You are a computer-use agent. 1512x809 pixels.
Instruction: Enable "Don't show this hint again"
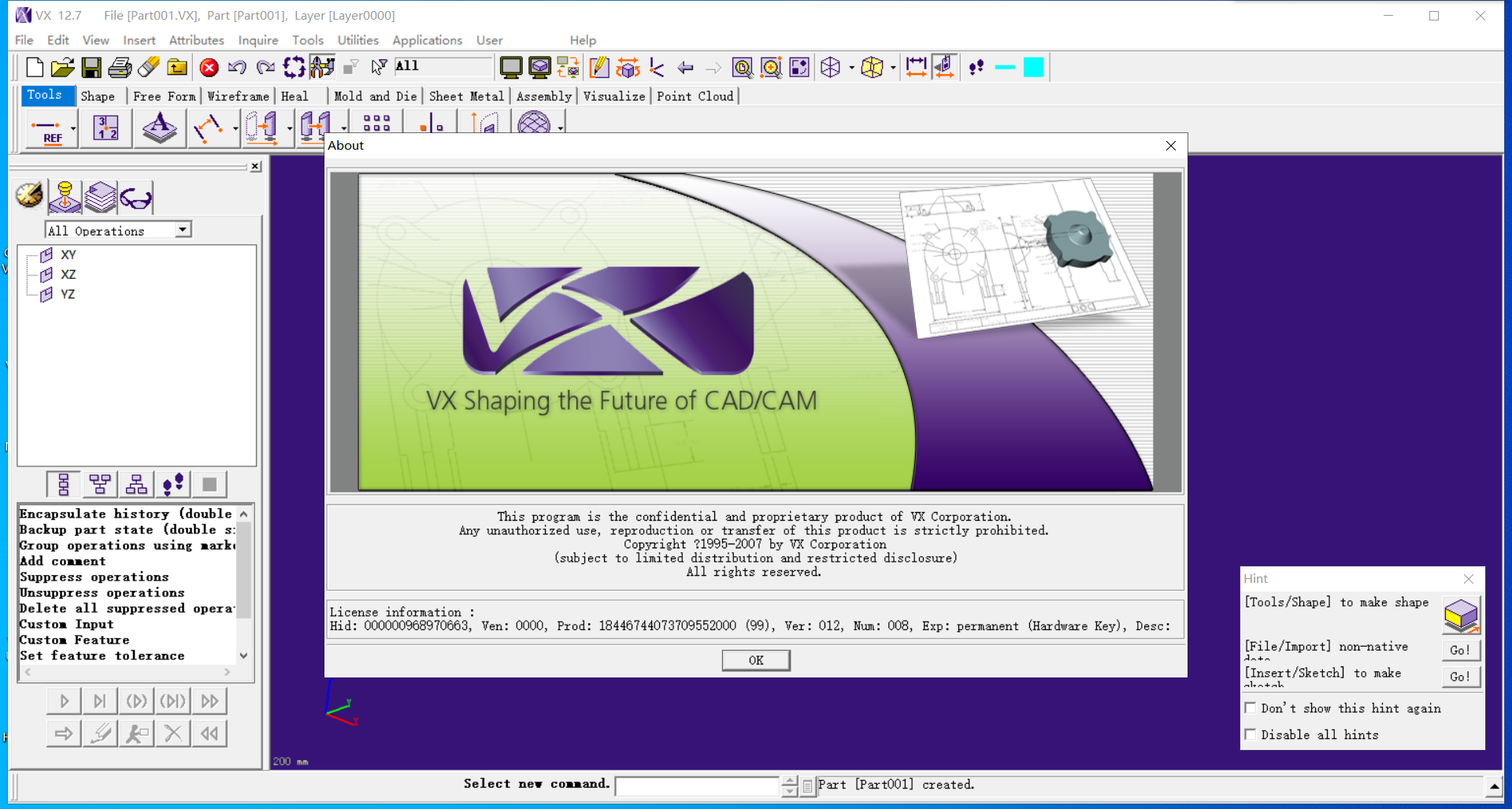tap(1250, 708)
